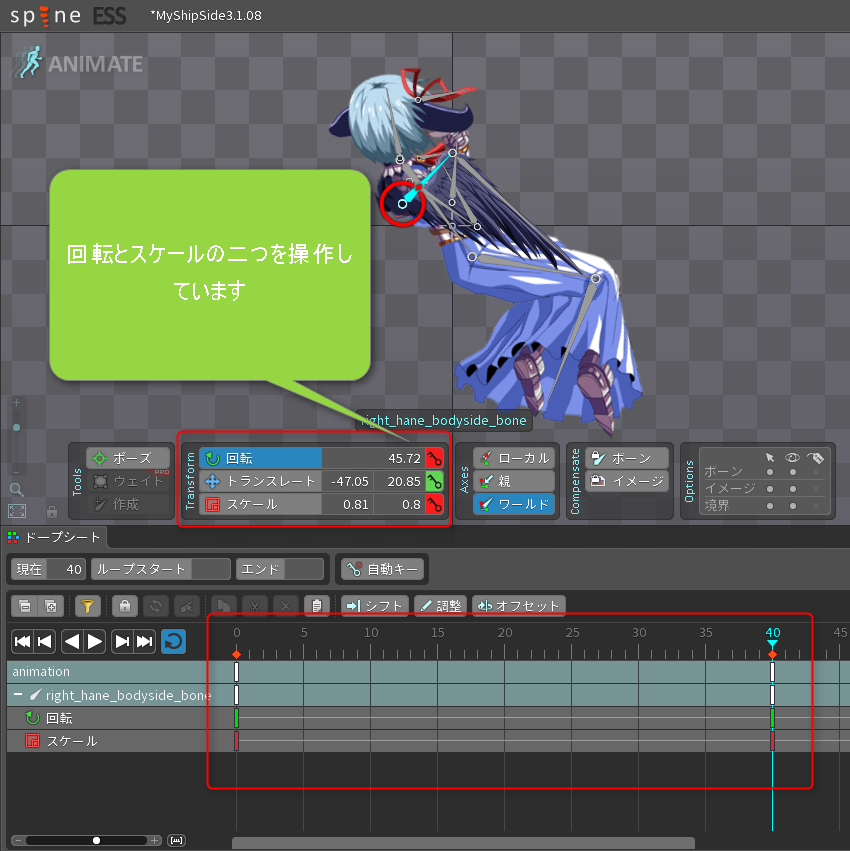This screenshot has width=850, height=851.
Task: Select the 作成 (Create) tool
Action: [128, 504]
